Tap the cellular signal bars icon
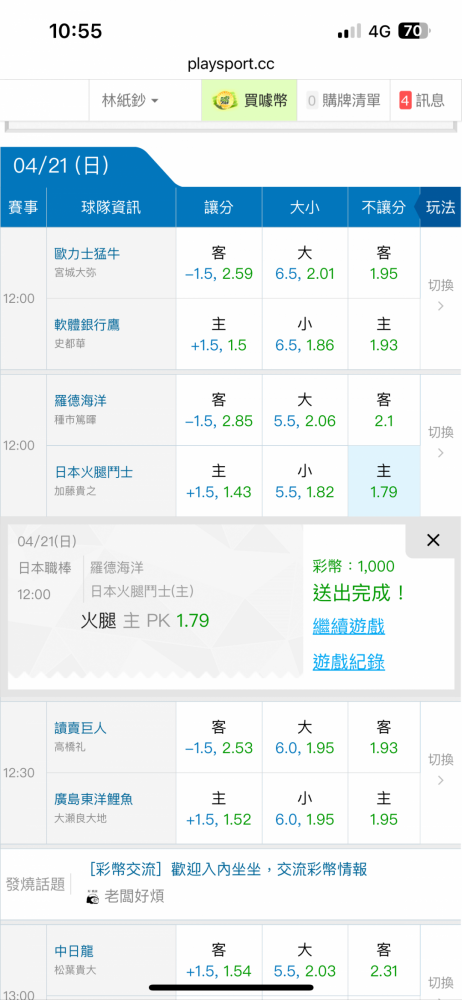 (x=349, y=31)
